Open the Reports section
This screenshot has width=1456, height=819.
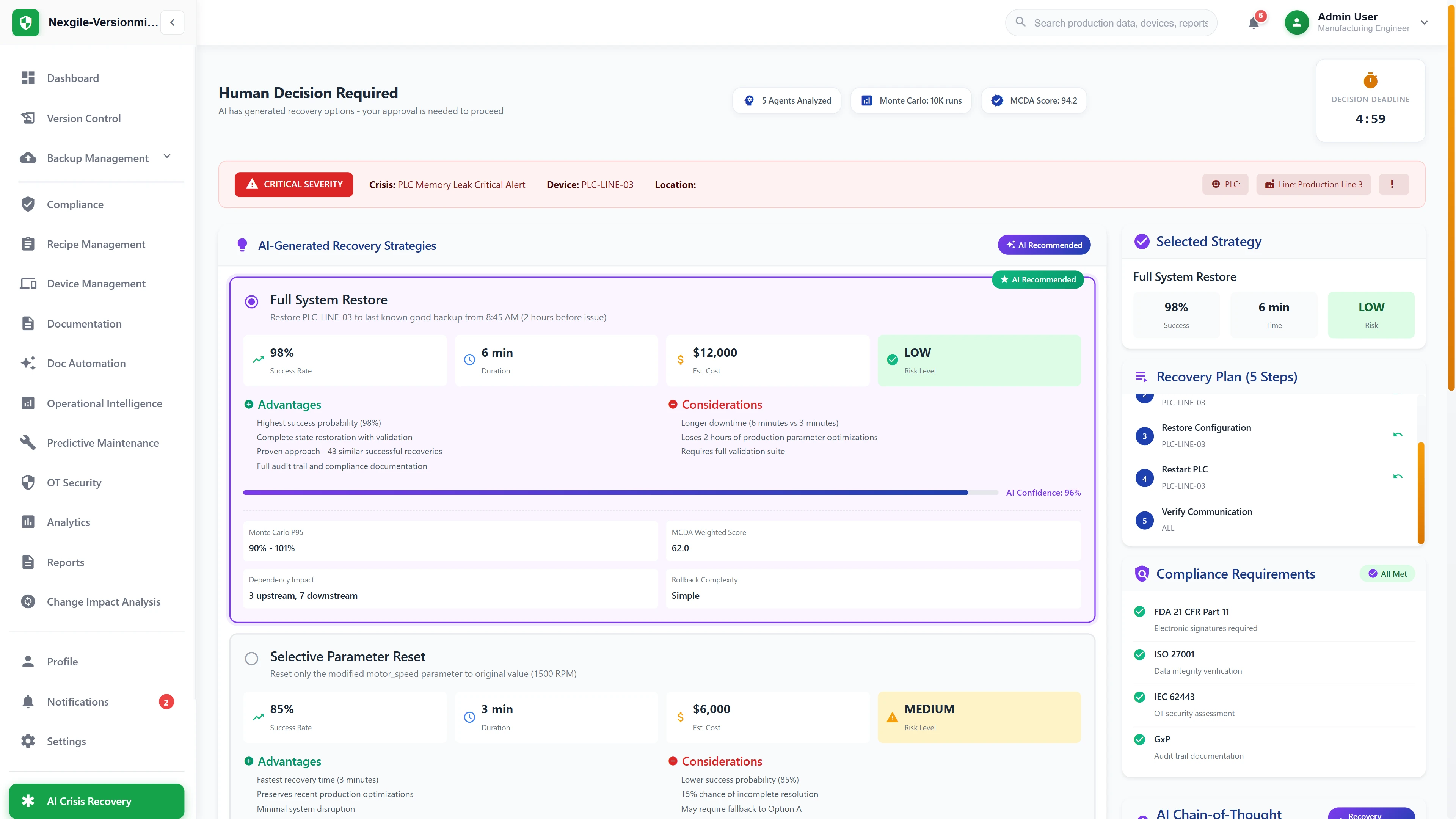coord(66,562)
